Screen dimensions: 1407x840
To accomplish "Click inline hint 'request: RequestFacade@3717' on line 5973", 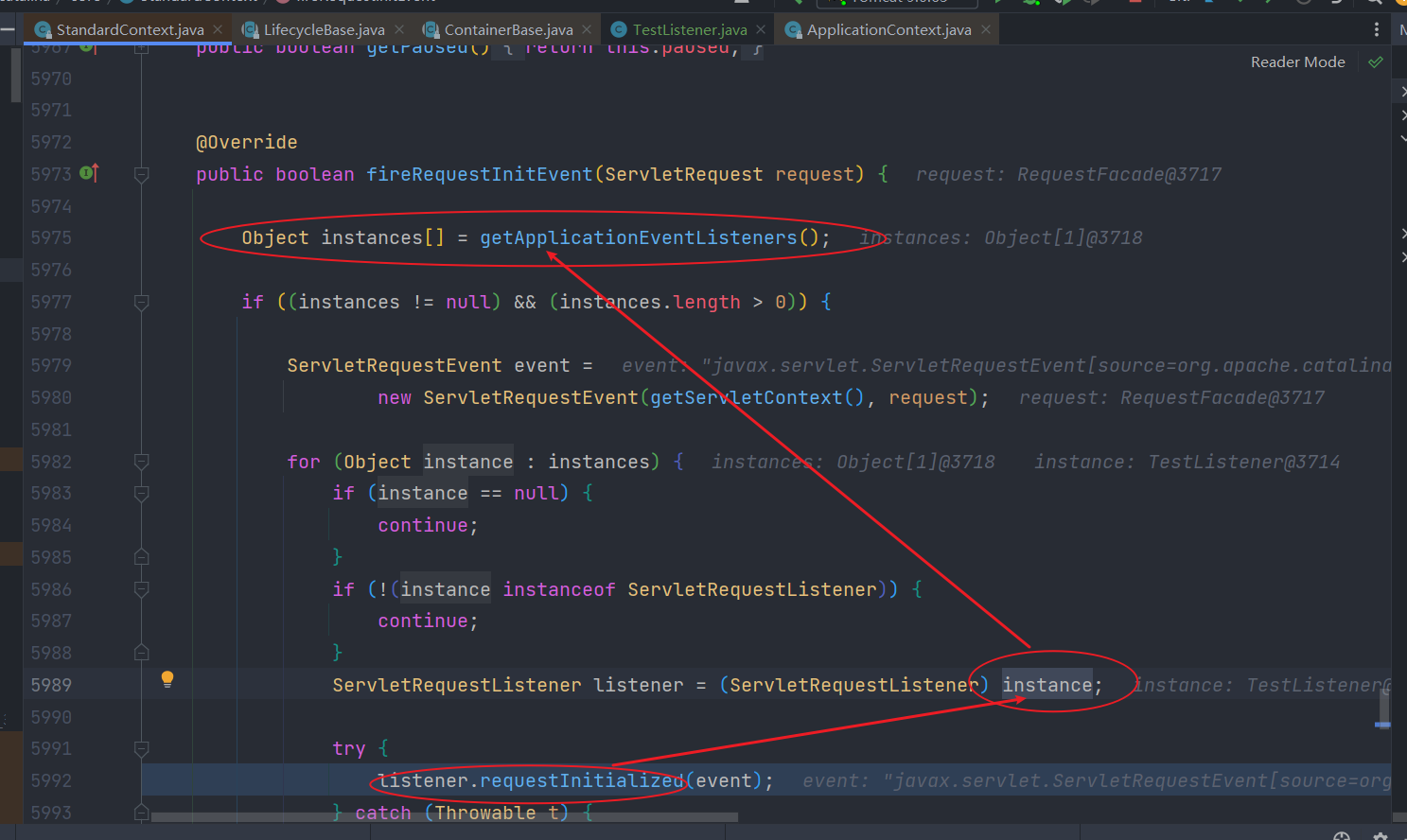I will click(x=1069, y=174).
